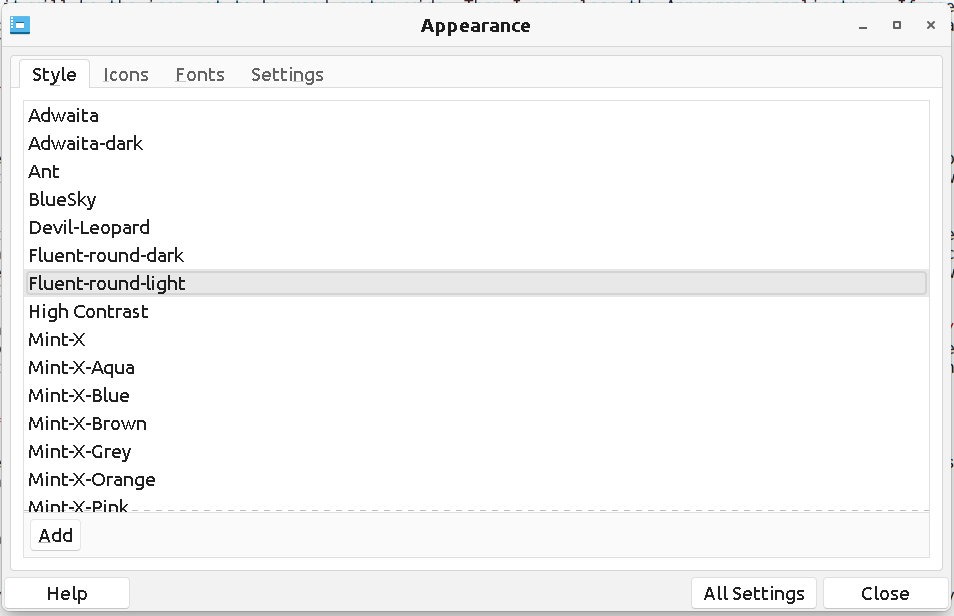Switch to the Icons tab
The width and height of the screenshot is (954, 616).
click(126, 75)
